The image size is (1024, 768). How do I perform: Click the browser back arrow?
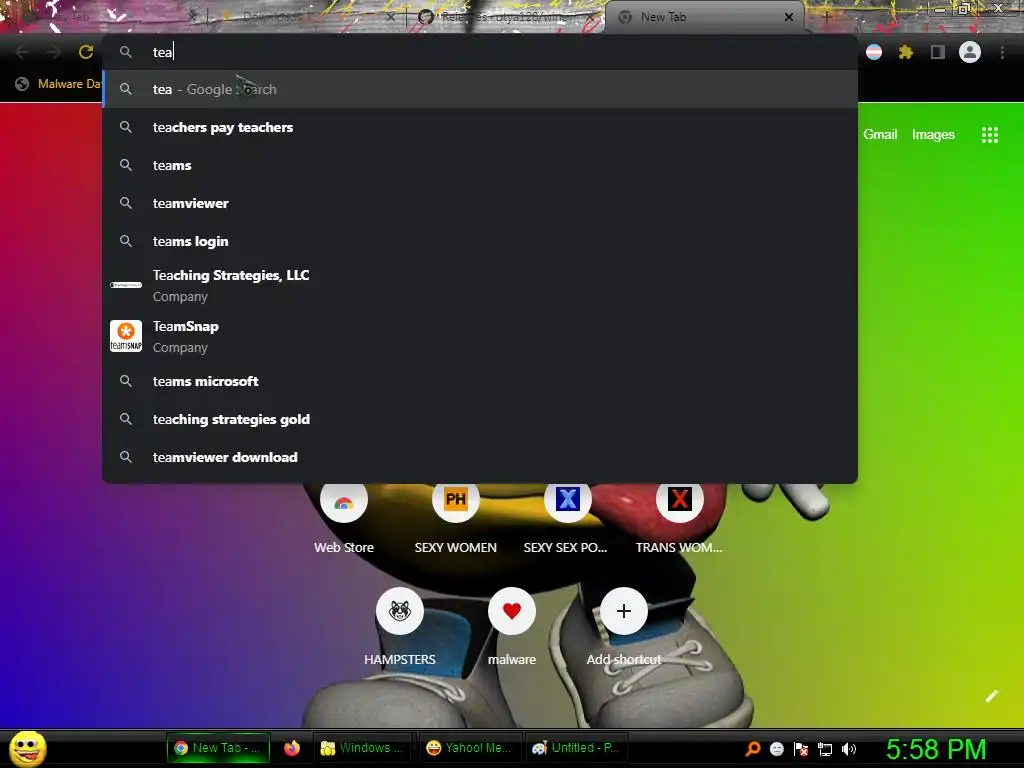pyautogui.click(x=22, y=52)
